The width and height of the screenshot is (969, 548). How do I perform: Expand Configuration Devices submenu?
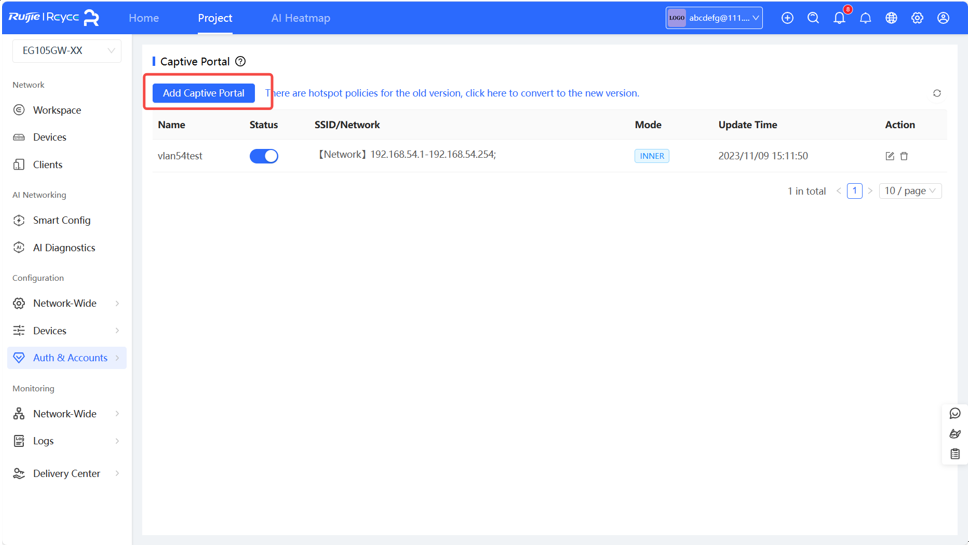tap(117, 331)
